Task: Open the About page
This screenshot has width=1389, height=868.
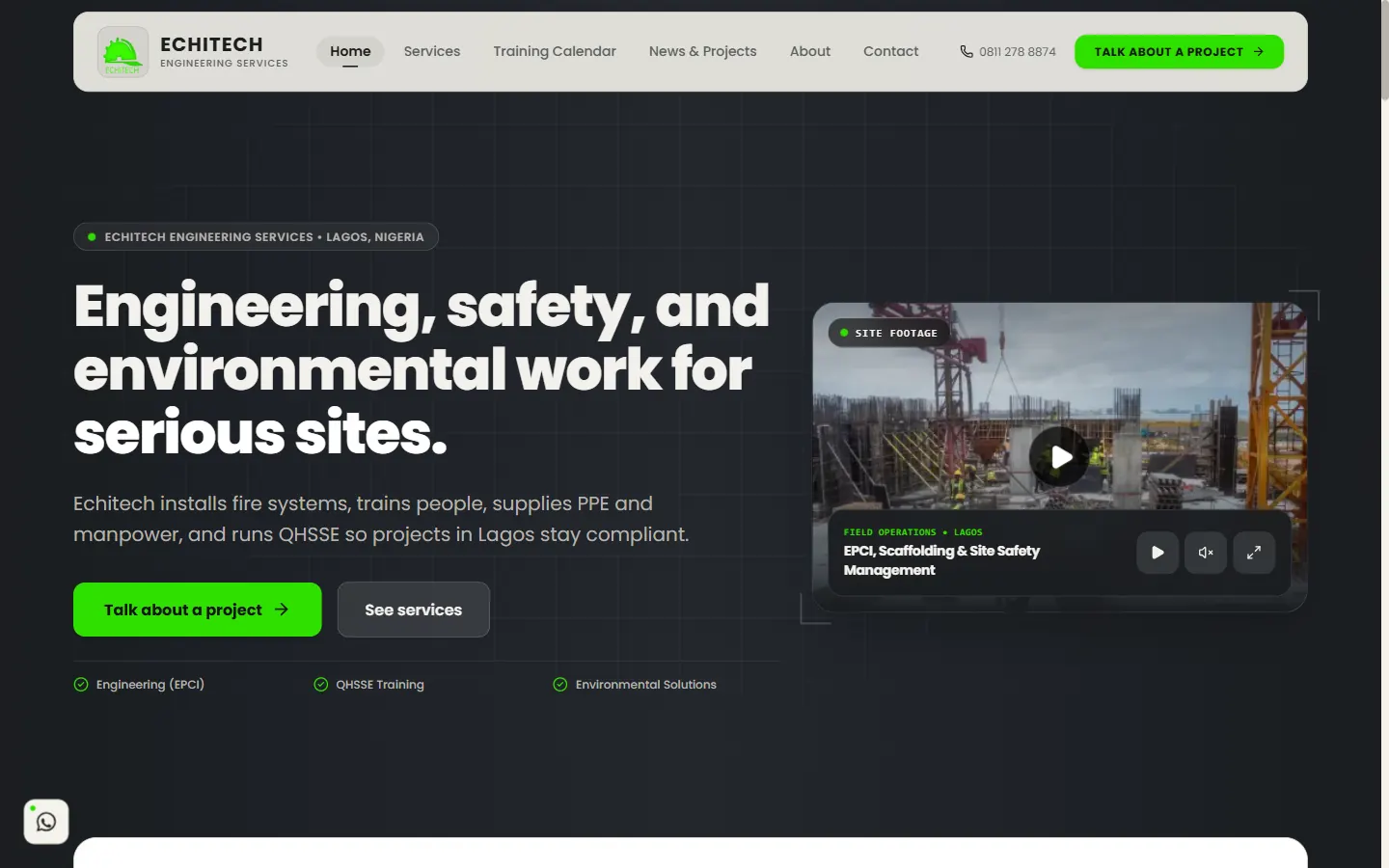Action: point(810,51)
